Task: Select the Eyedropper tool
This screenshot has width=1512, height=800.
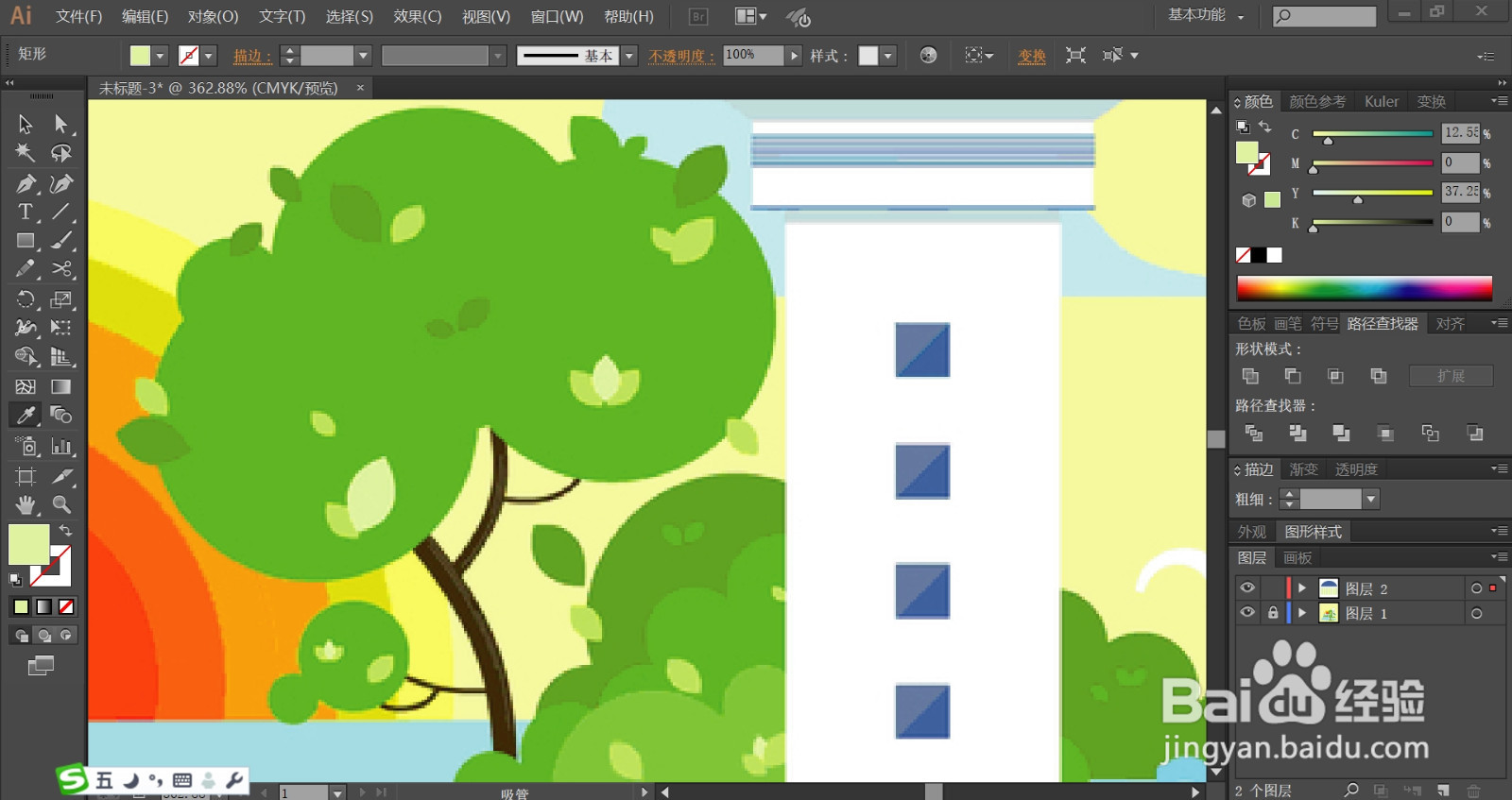Action: point(26,415)
